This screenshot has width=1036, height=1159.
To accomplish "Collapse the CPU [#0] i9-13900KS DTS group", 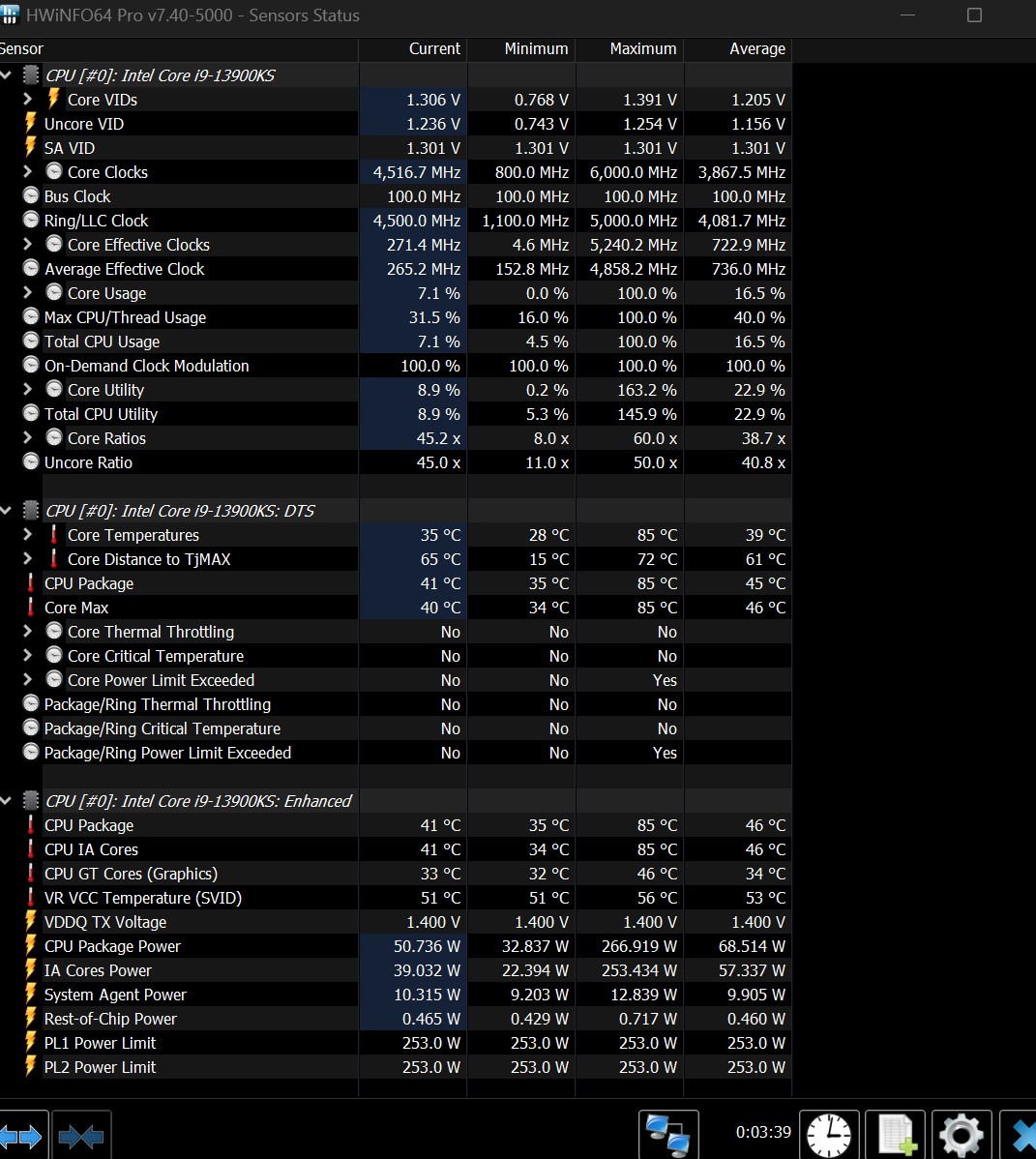I will 6,510.
